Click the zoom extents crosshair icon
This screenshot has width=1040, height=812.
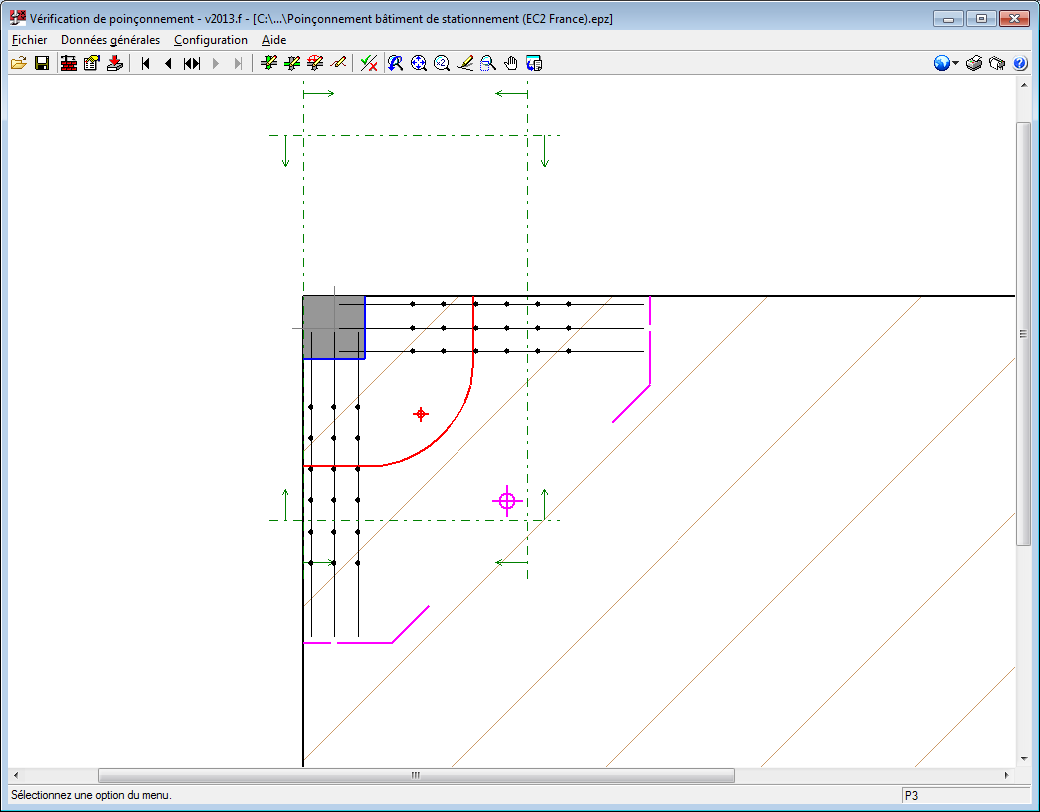point(419,63)
